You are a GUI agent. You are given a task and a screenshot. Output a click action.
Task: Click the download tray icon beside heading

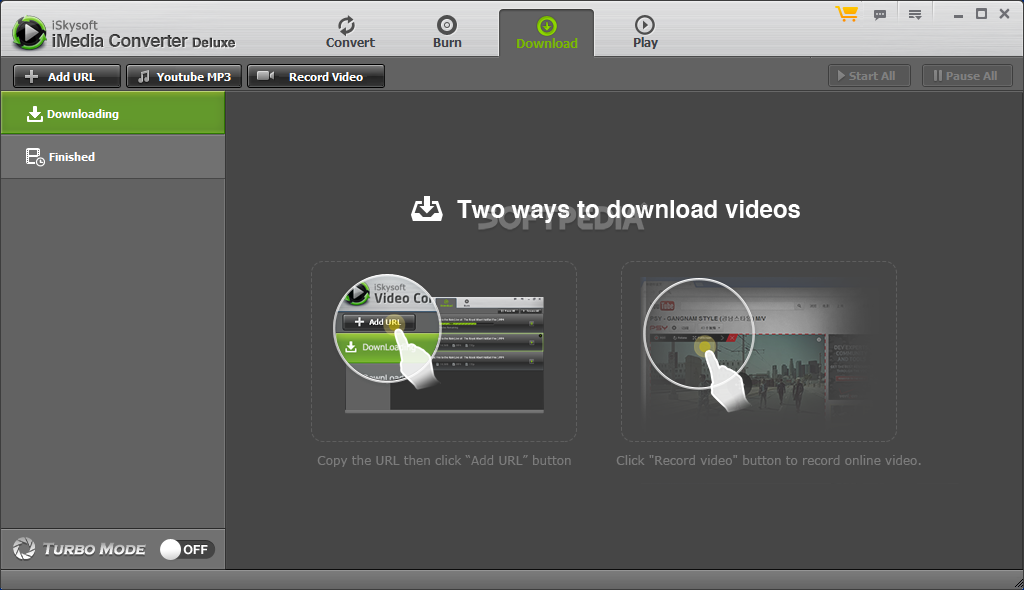click(426, 209)
